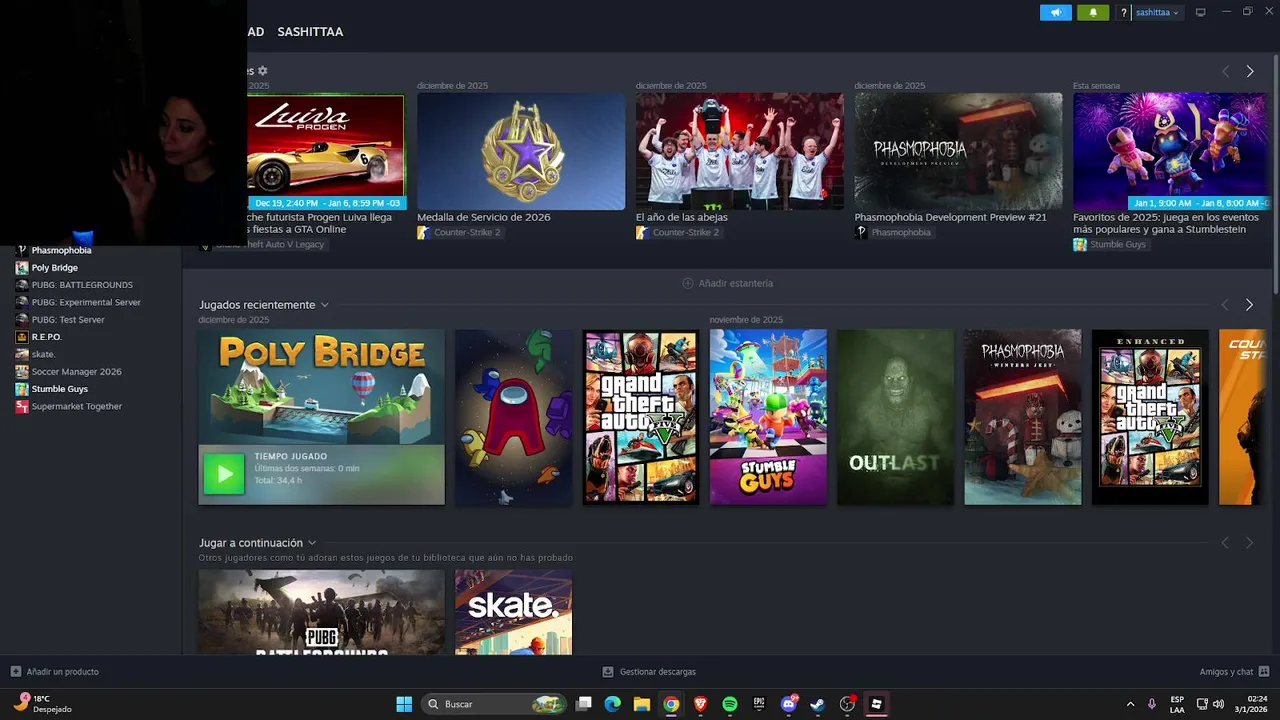
Task: Select PUBG: BATTLEGROUNDS in the library list
Action: 82,285
